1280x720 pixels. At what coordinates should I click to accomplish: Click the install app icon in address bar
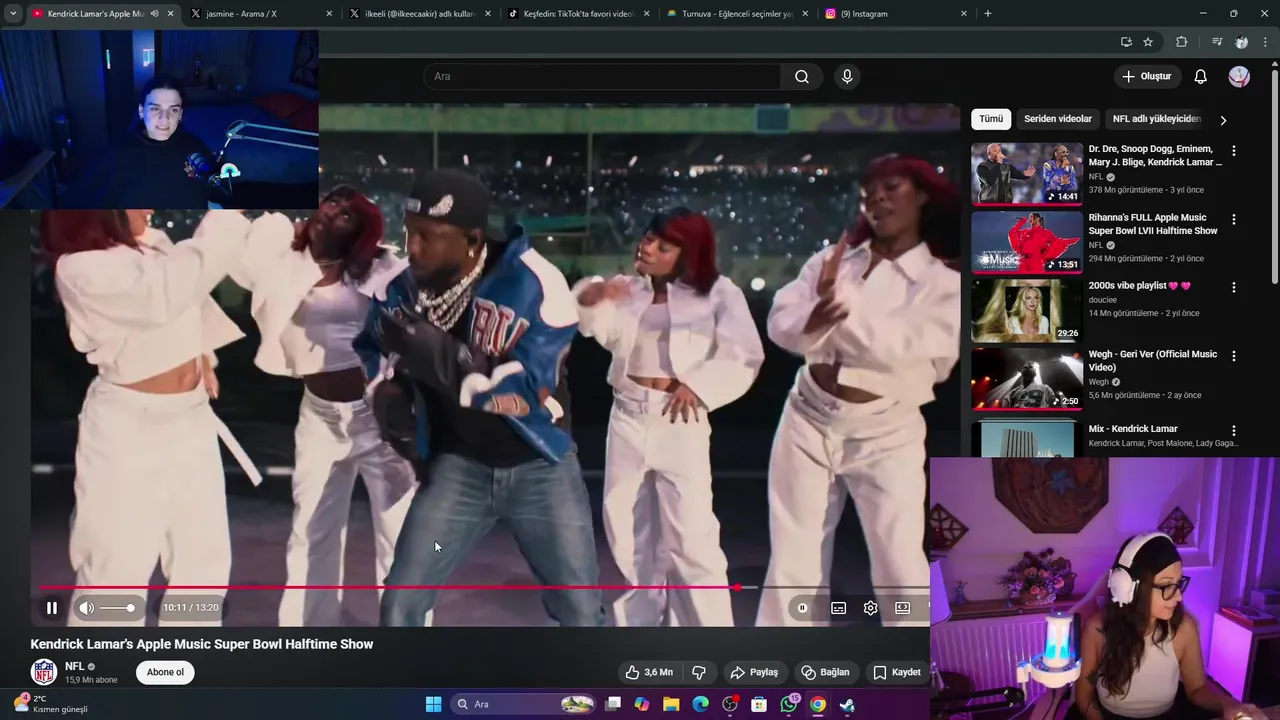click(x=1126, y=42)
